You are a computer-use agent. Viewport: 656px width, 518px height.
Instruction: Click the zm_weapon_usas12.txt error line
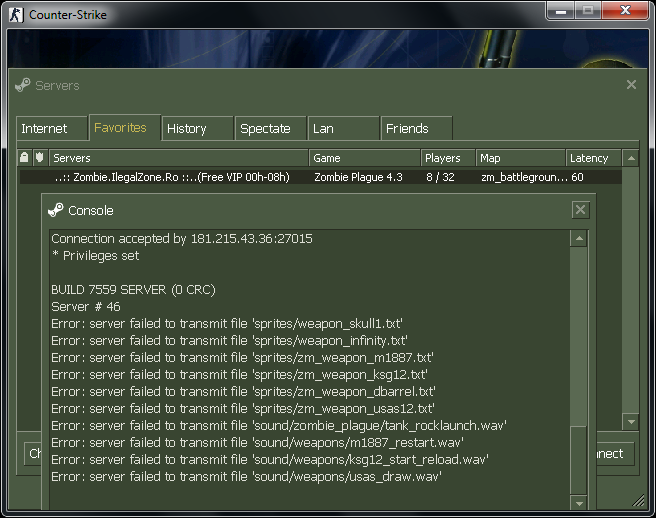point(243,408)
